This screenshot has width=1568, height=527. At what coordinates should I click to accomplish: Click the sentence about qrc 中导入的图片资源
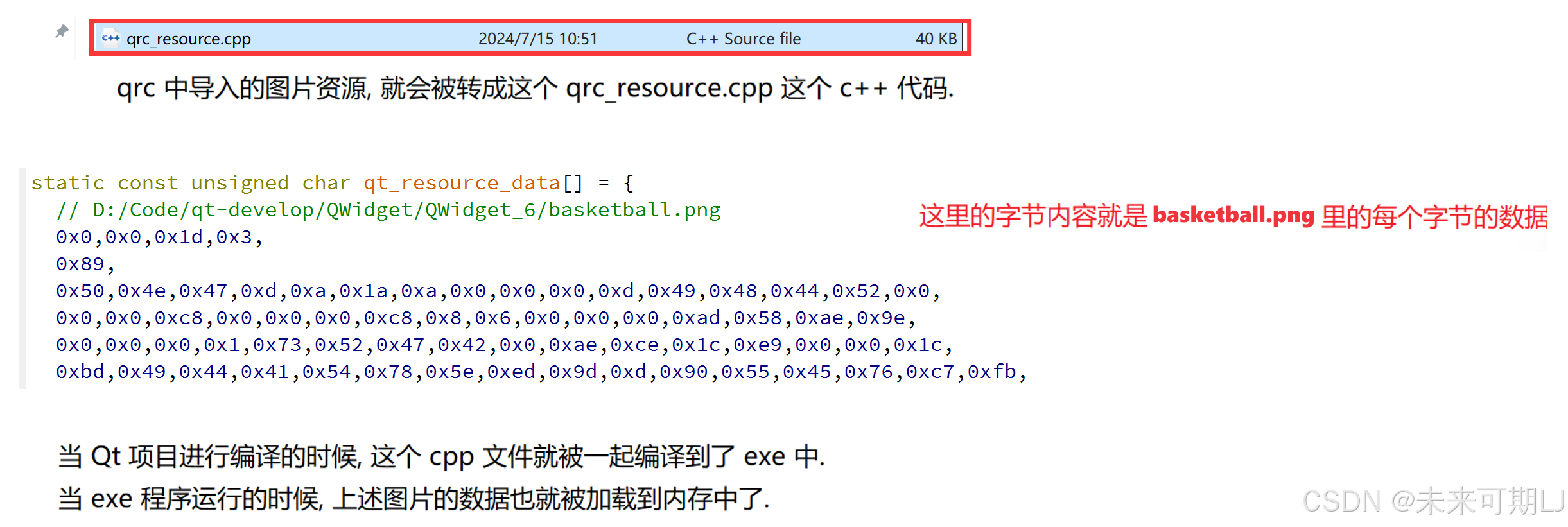[x=535, y=89]
